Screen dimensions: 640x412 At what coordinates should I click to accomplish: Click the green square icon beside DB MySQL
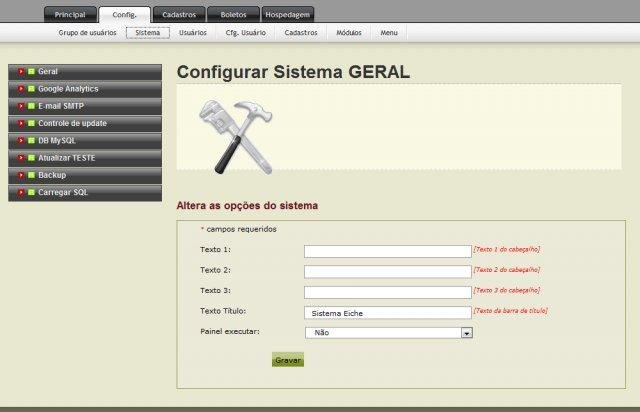(x=31, y=140)
